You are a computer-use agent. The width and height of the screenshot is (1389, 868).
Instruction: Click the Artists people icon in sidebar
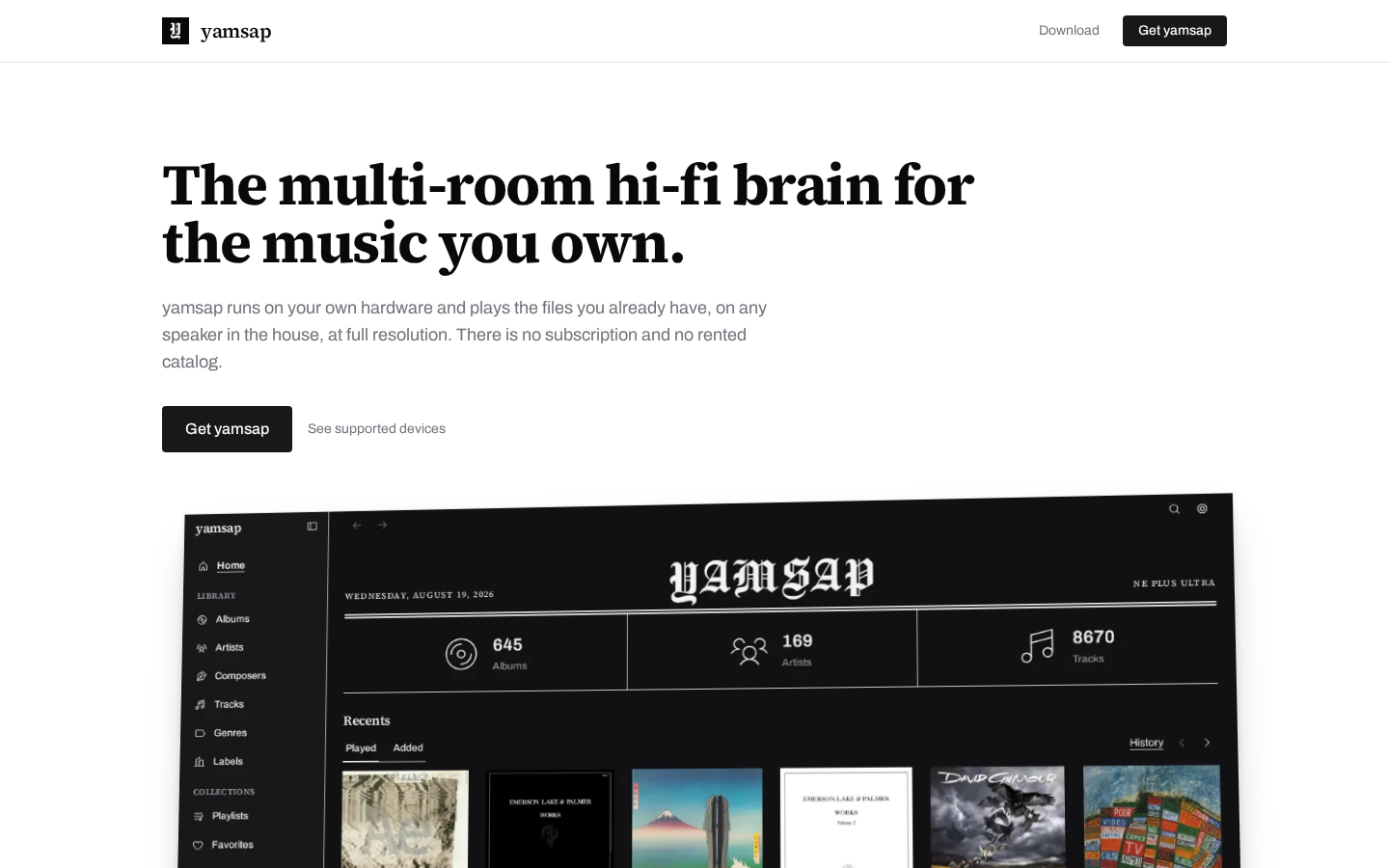(202, 648)
